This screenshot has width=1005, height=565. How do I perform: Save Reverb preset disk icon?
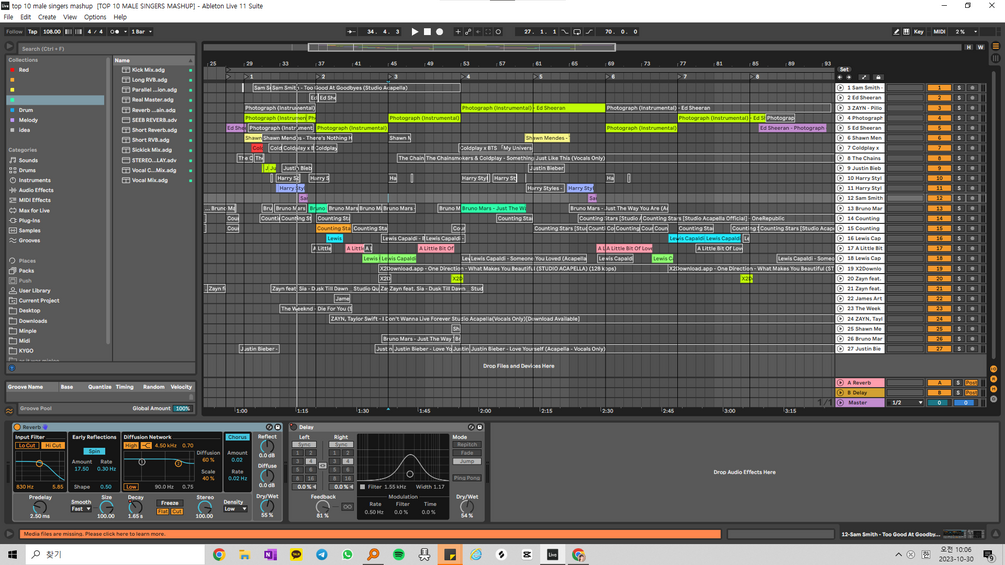[x=278, y=427]
